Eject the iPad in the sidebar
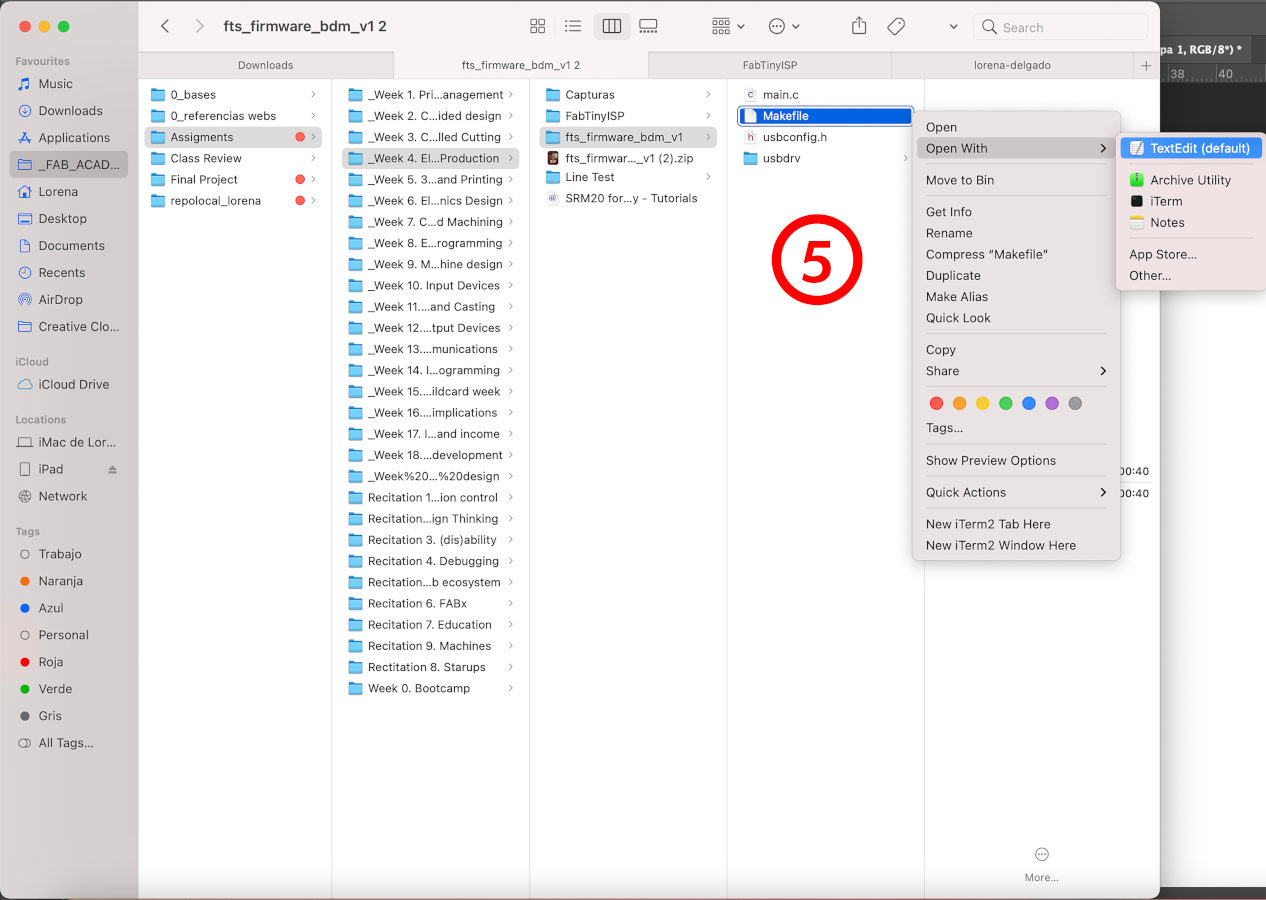Screen dimensions: 1266x900 pyautogui.click(x=112, y=470)
